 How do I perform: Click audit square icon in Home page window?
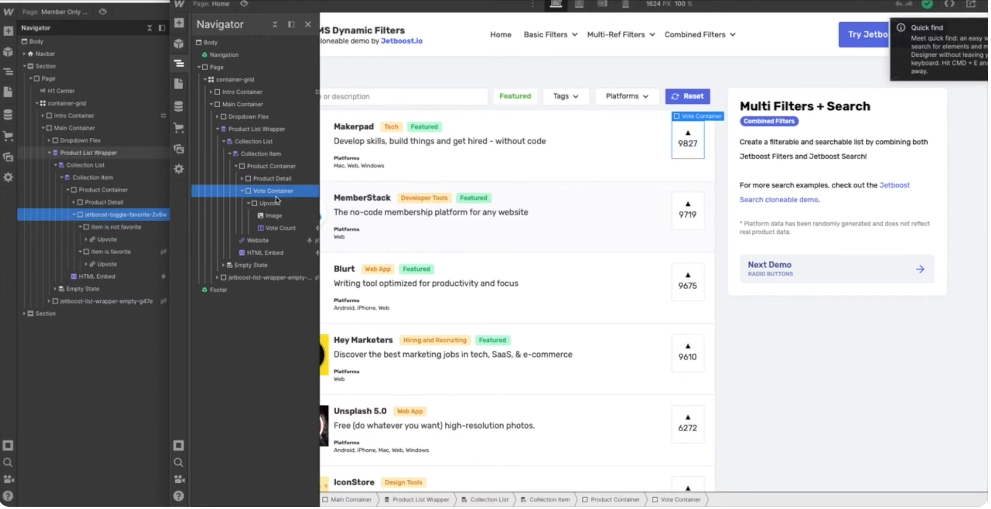click(179, 445)
